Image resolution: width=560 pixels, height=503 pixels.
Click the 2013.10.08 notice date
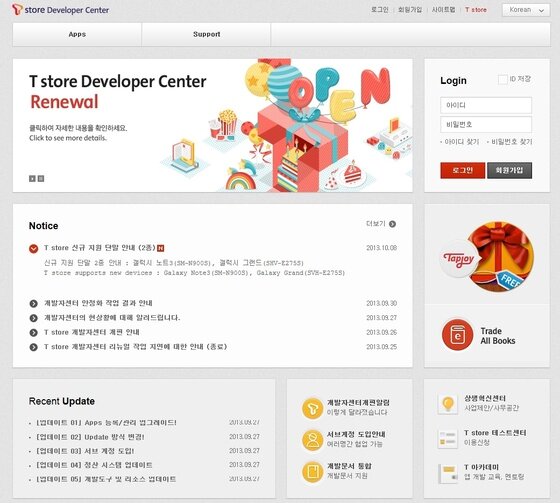point(381,248)
